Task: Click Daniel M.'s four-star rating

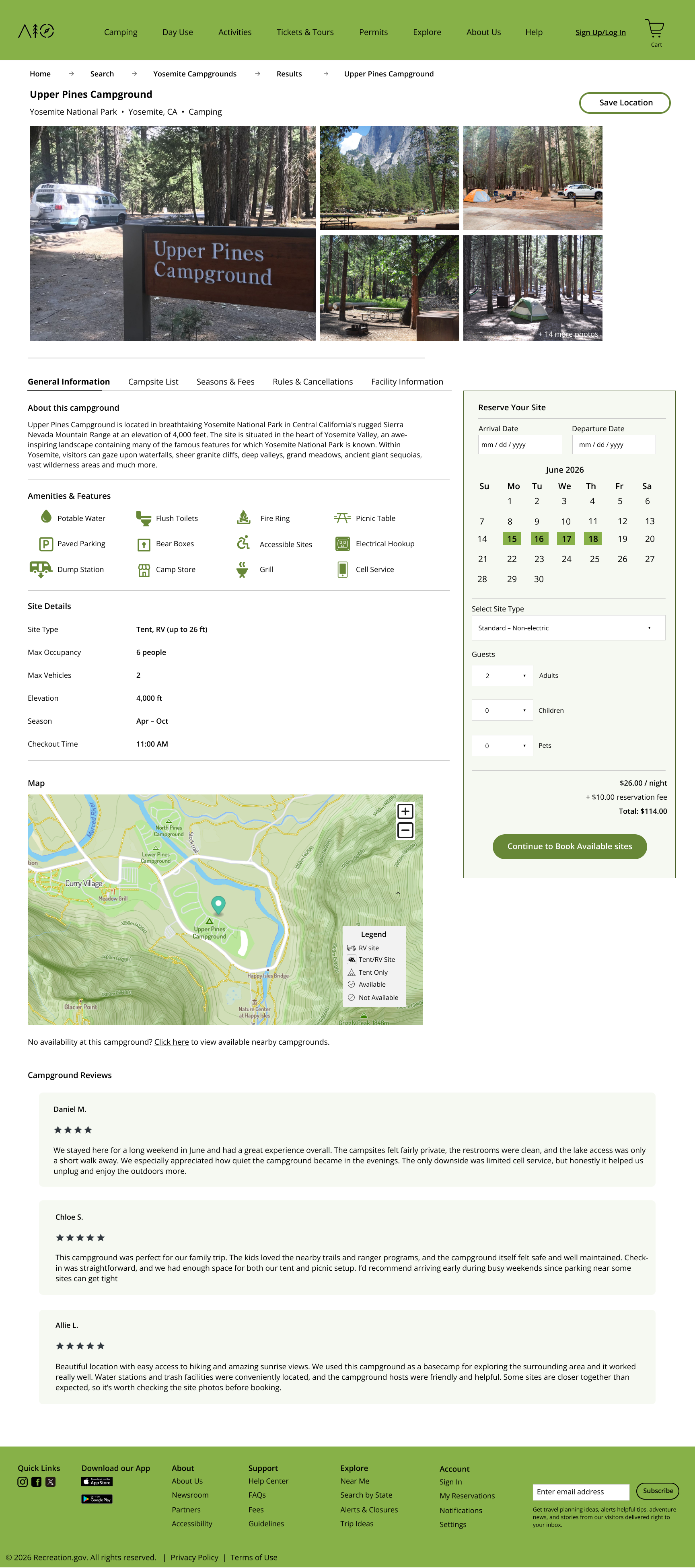Action: click(x=73, y=1130)
